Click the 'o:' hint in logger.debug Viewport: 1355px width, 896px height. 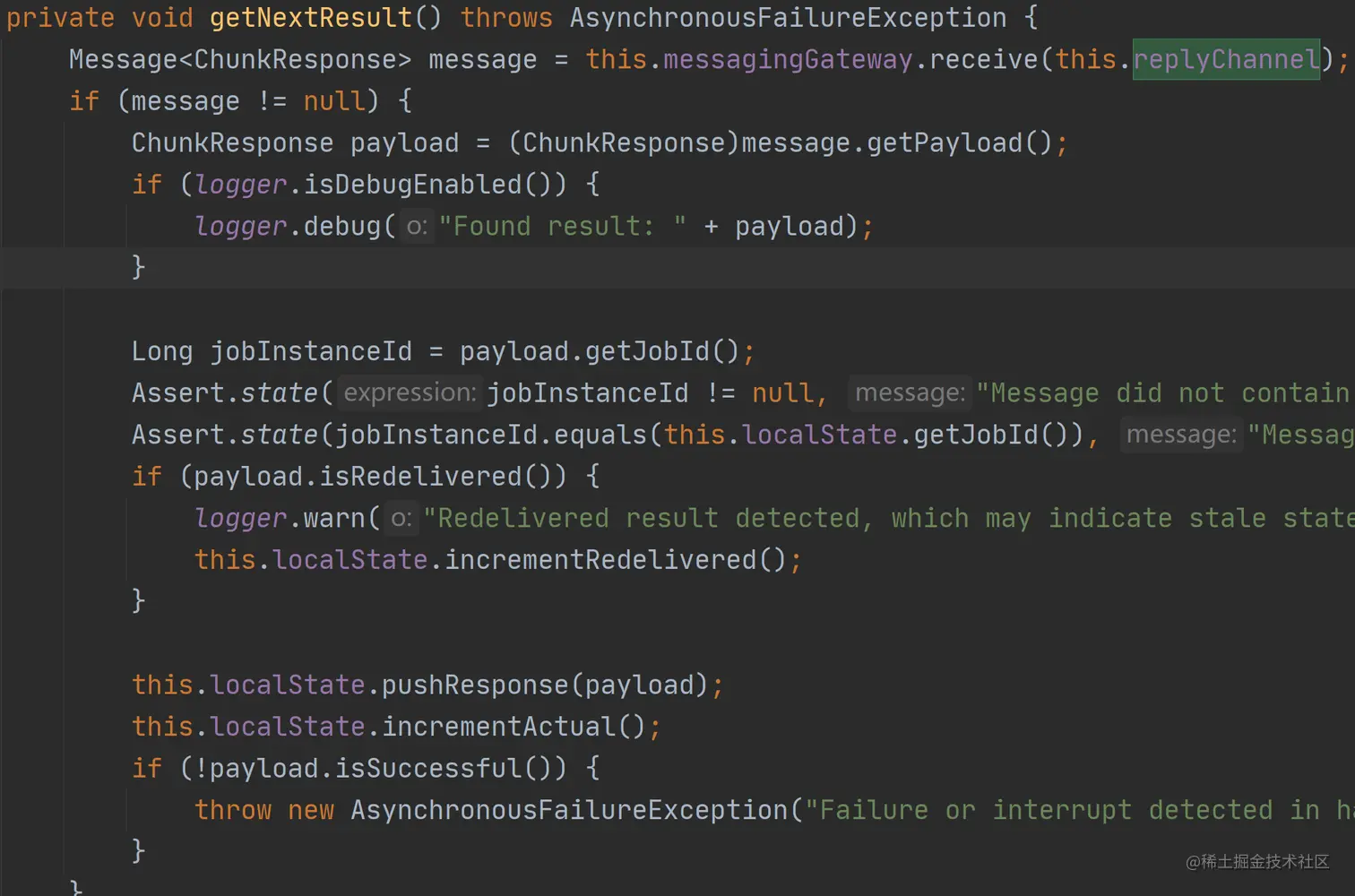point(417,226)
